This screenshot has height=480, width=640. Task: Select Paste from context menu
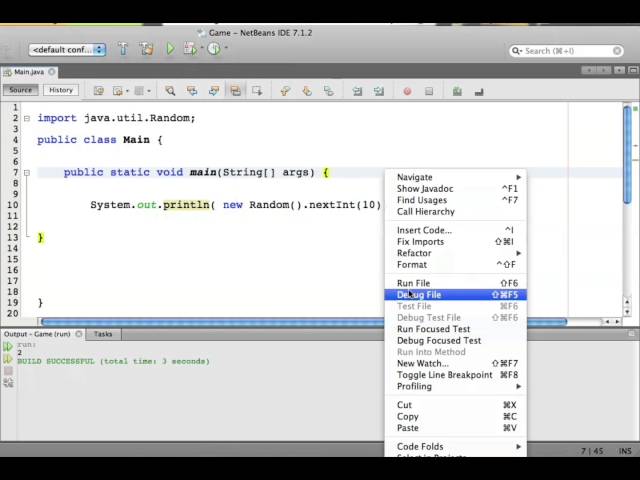pos(456,428)
